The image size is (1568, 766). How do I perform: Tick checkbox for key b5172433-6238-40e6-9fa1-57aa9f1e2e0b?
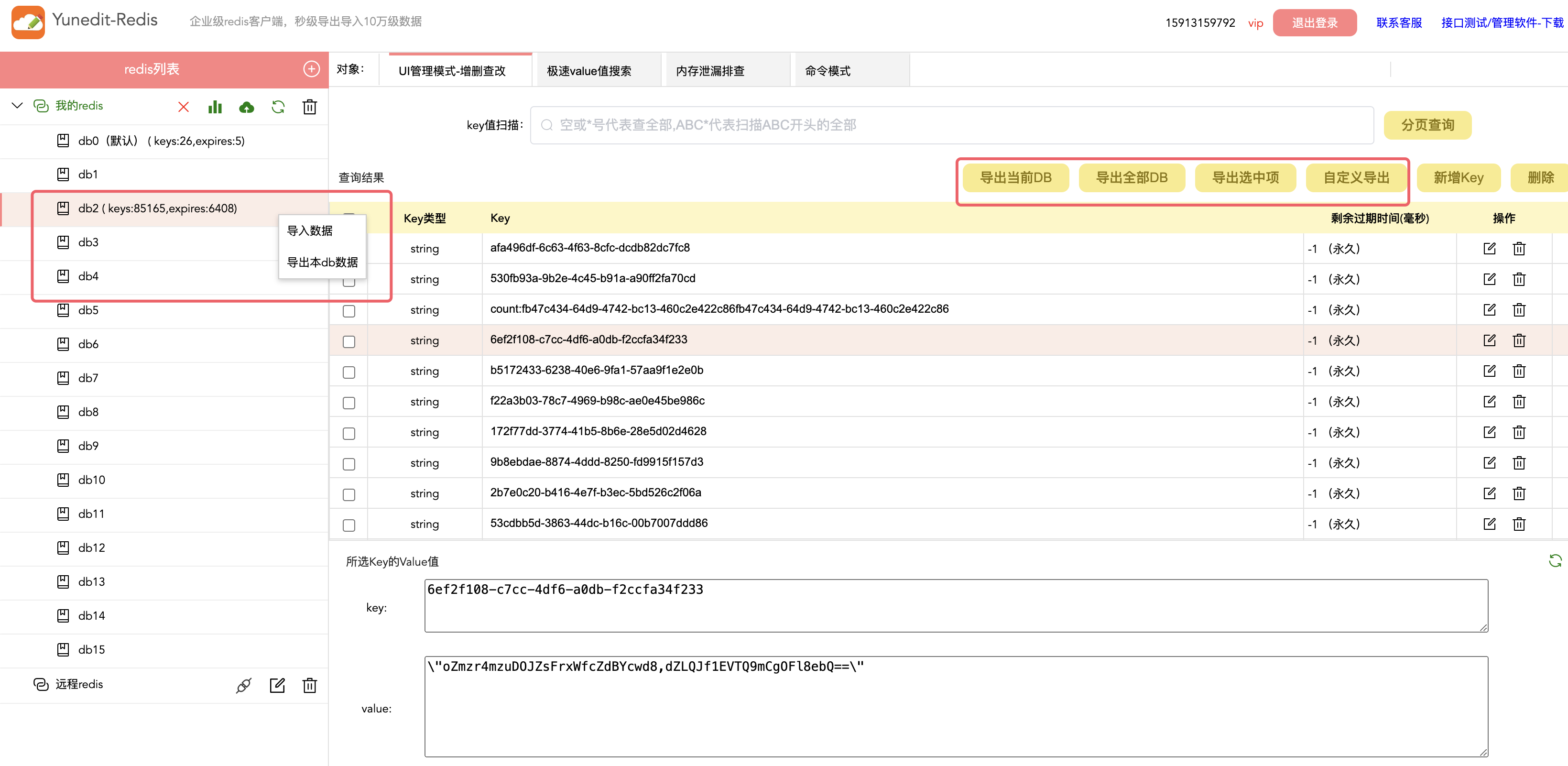(349, 372)
